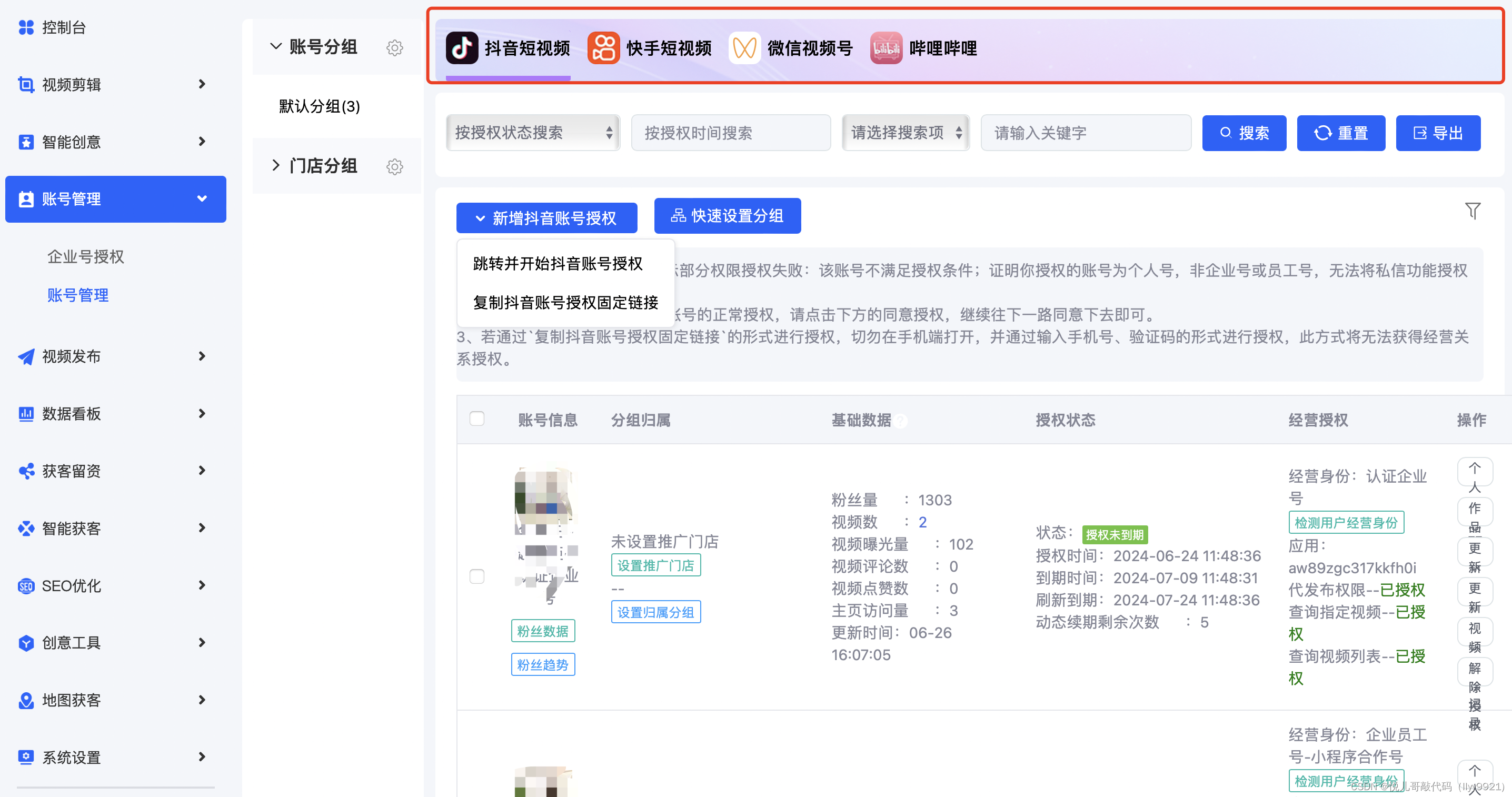Open 请选择搜索项 dropdown
The image size is (1512, 797).
point(905,133)
